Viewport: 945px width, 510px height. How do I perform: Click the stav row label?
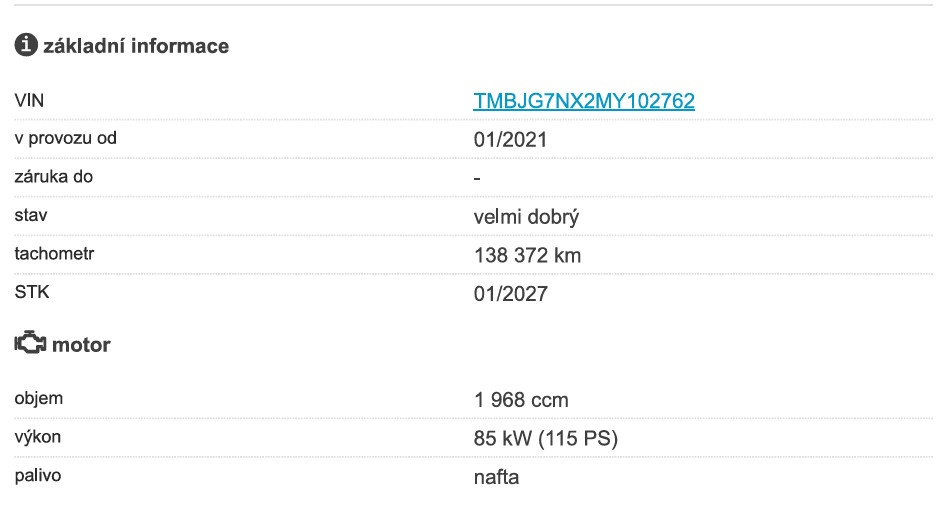pyautogui.click(x=31, y=215)
